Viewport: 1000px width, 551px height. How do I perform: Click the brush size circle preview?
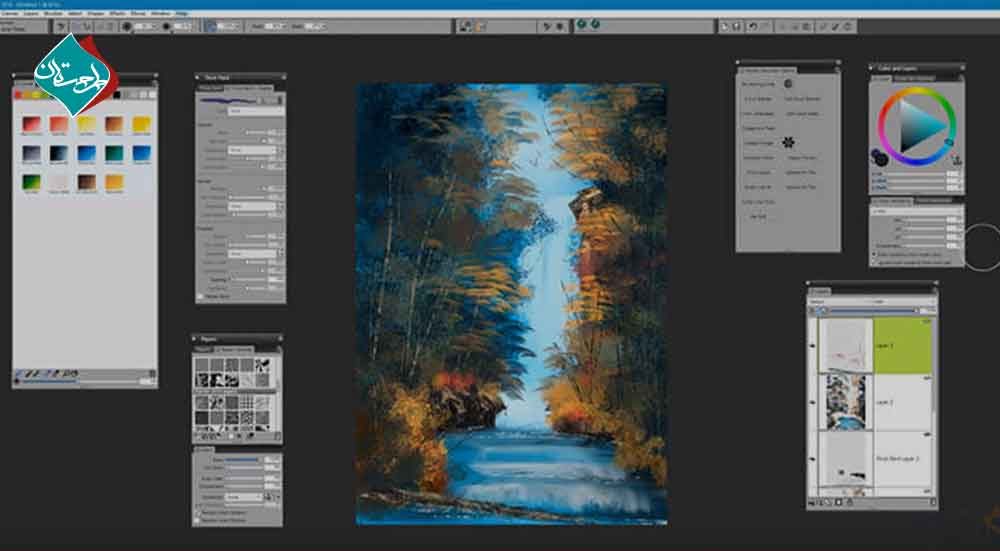127,26
